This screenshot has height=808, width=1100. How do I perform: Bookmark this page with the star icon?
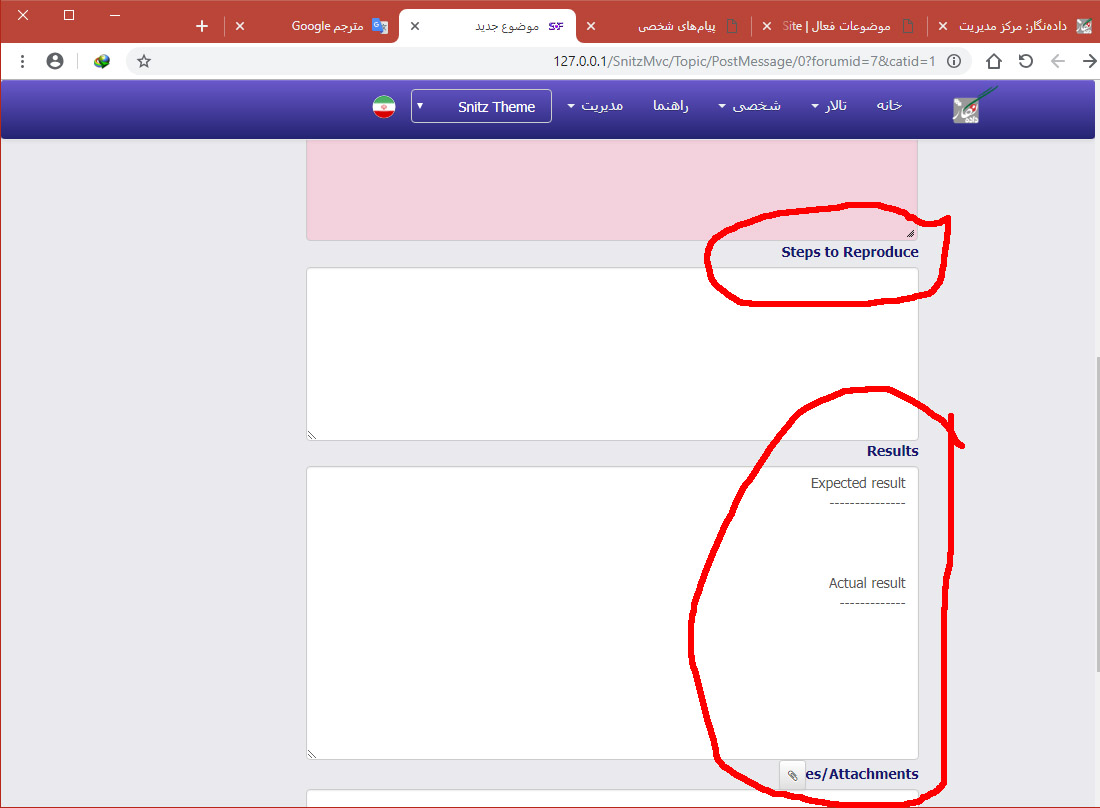144,61
